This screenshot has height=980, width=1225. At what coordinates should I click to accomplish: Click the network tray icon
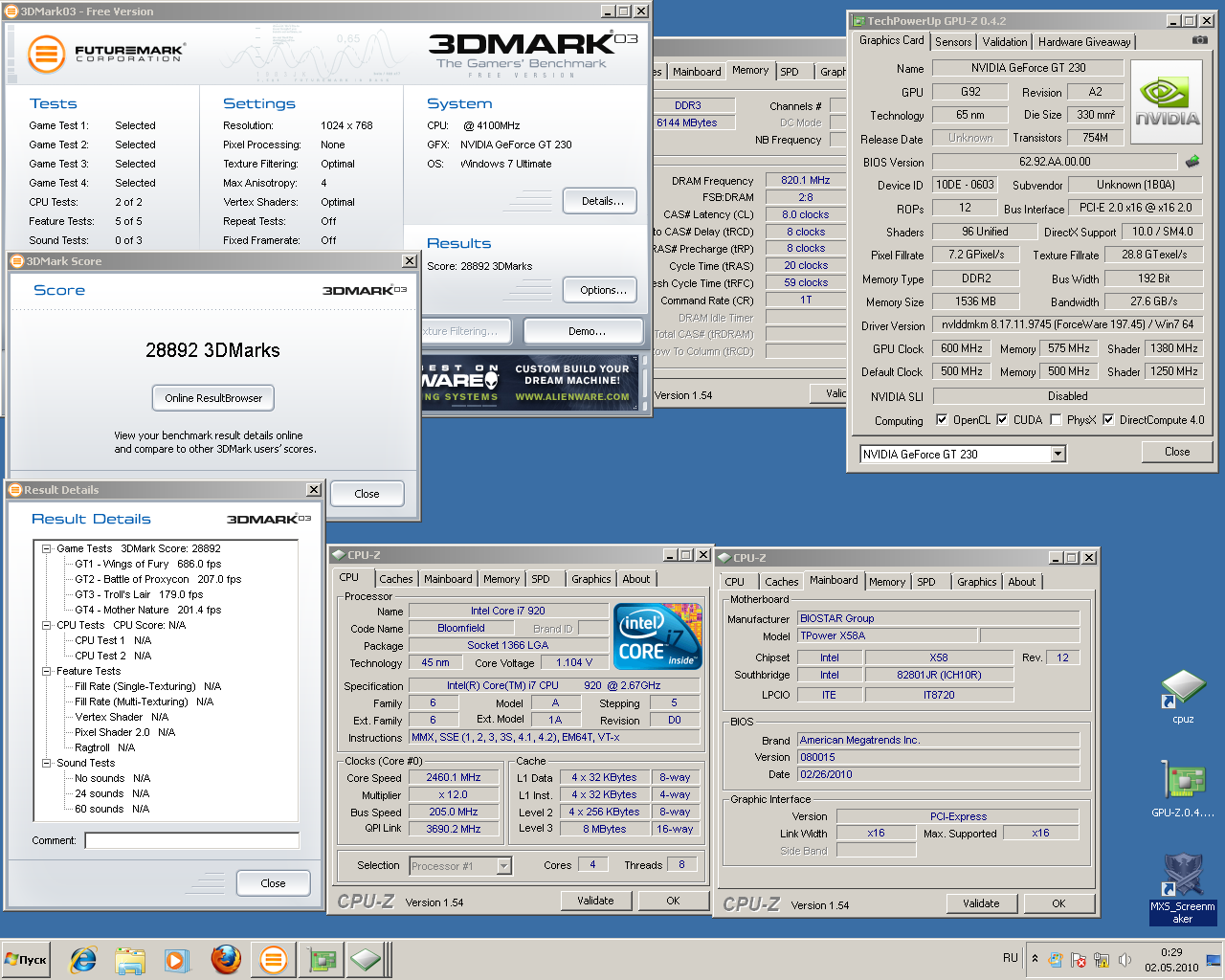coord(1102,959)
